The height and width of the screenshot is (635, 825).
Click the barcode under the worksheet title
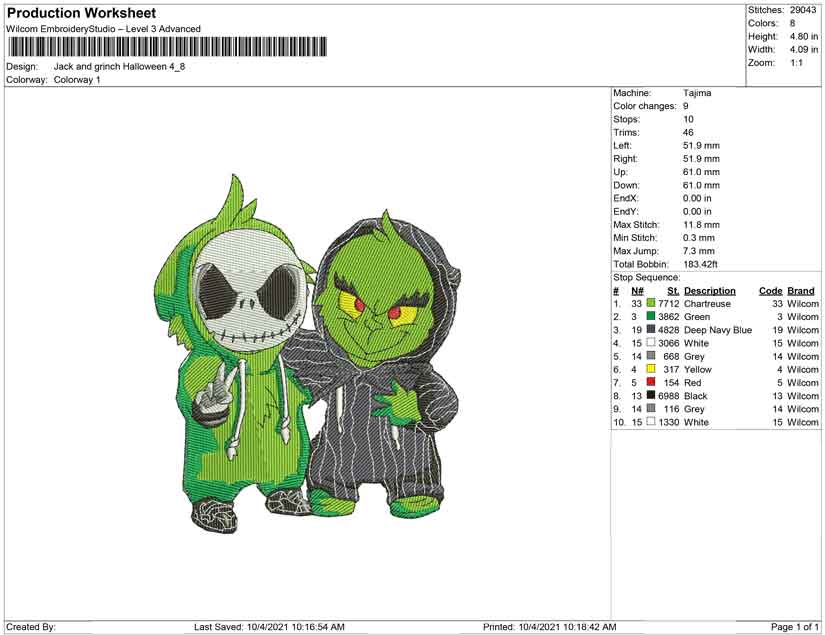coord(167,47)
